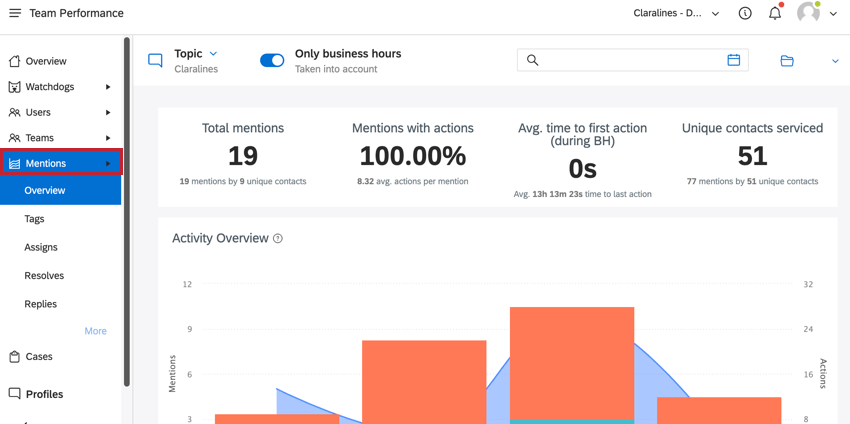The image size is (850, 424).
Task: Click the 51 unique contacts value
Action: tap(752, 156)
